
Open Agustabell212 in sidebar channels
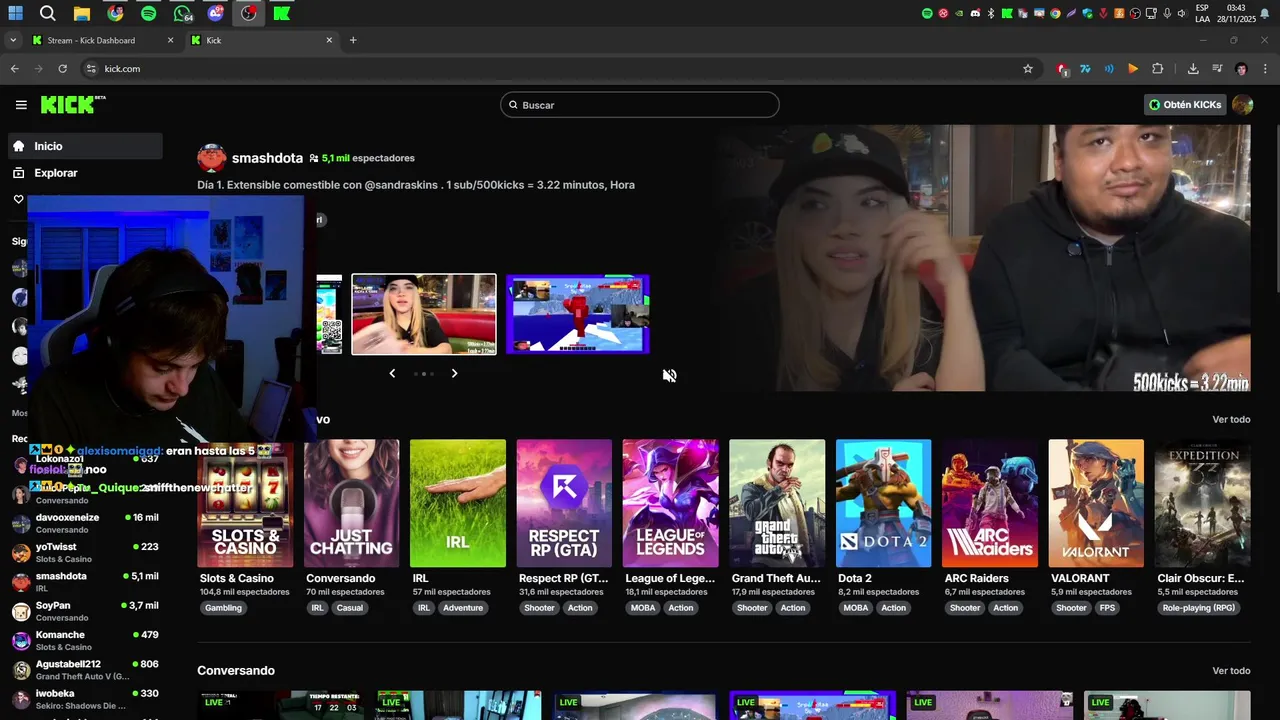point(85,670)
